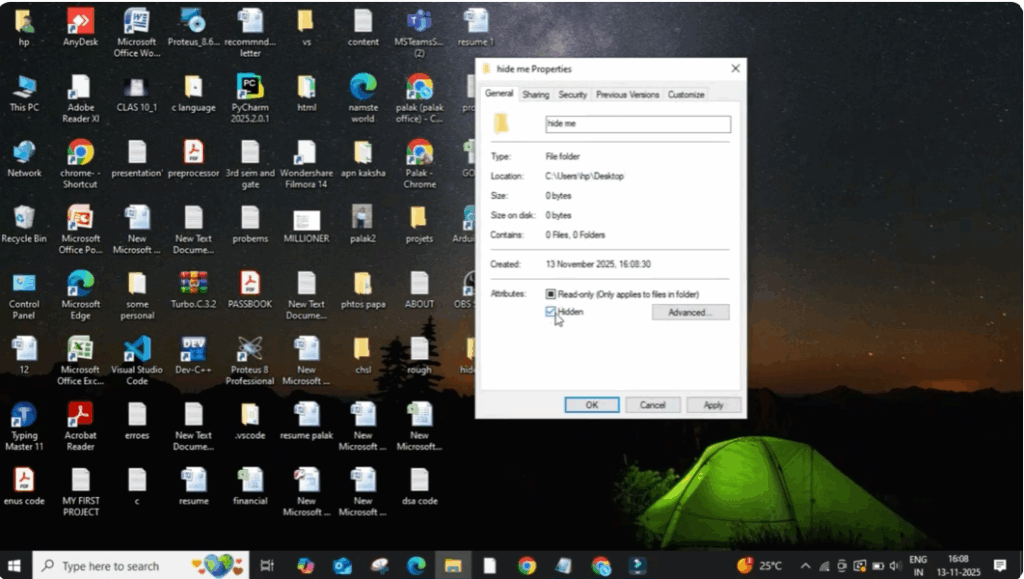Click the Chrome icon in the taskbar
The image size is (1024, 579).
(x=527, y=566)
